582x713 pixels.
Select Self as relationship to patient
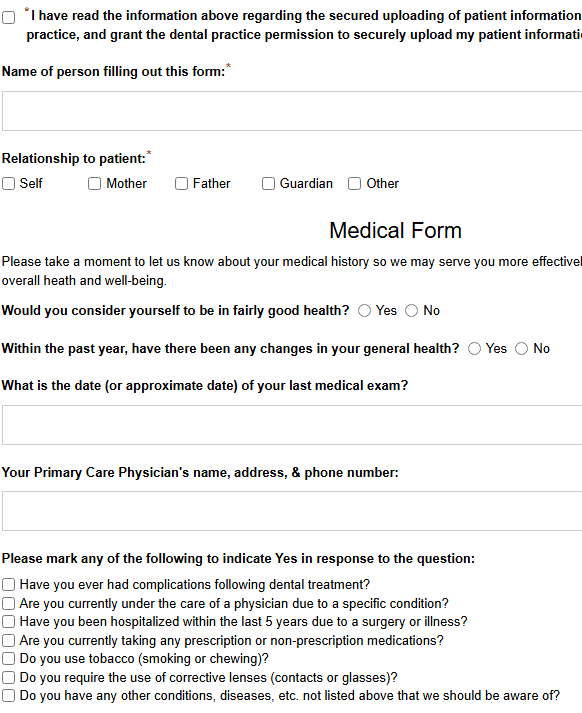(9, 184)
